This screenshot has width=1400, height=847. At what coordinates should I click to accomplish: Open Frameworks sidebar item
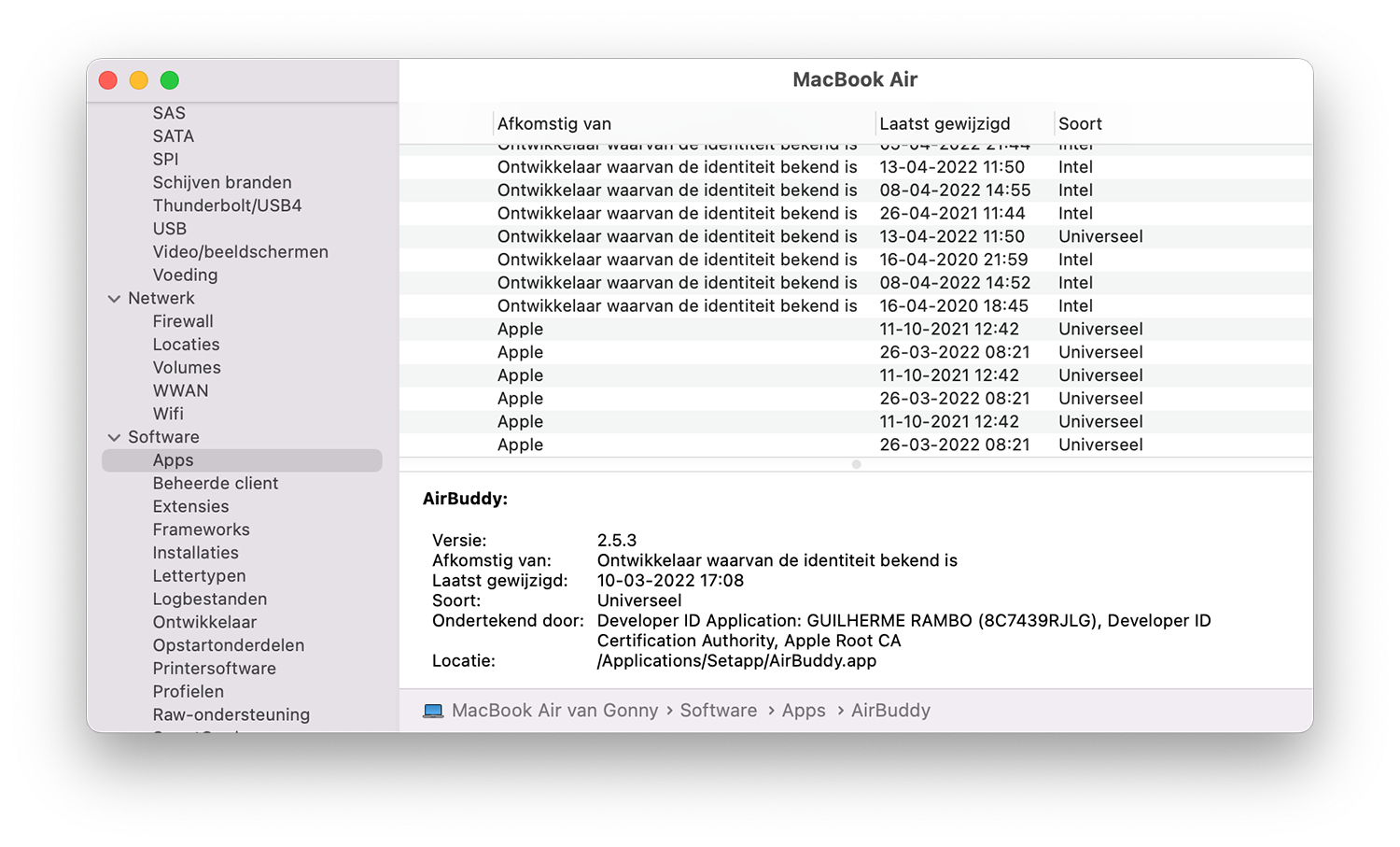point(201,529)
